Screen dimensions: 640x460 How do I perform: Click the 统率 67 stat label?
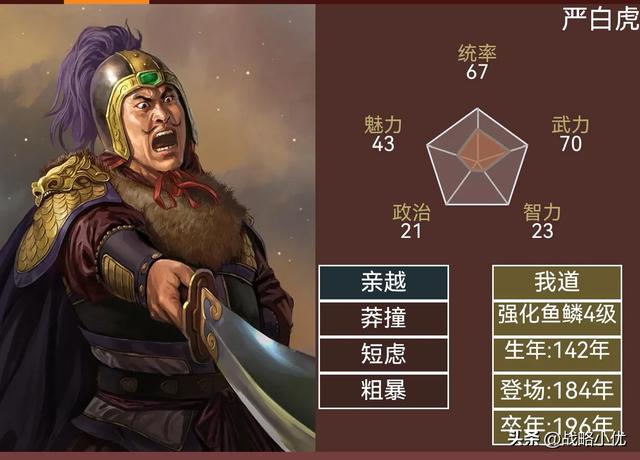(x=477, y=62)
